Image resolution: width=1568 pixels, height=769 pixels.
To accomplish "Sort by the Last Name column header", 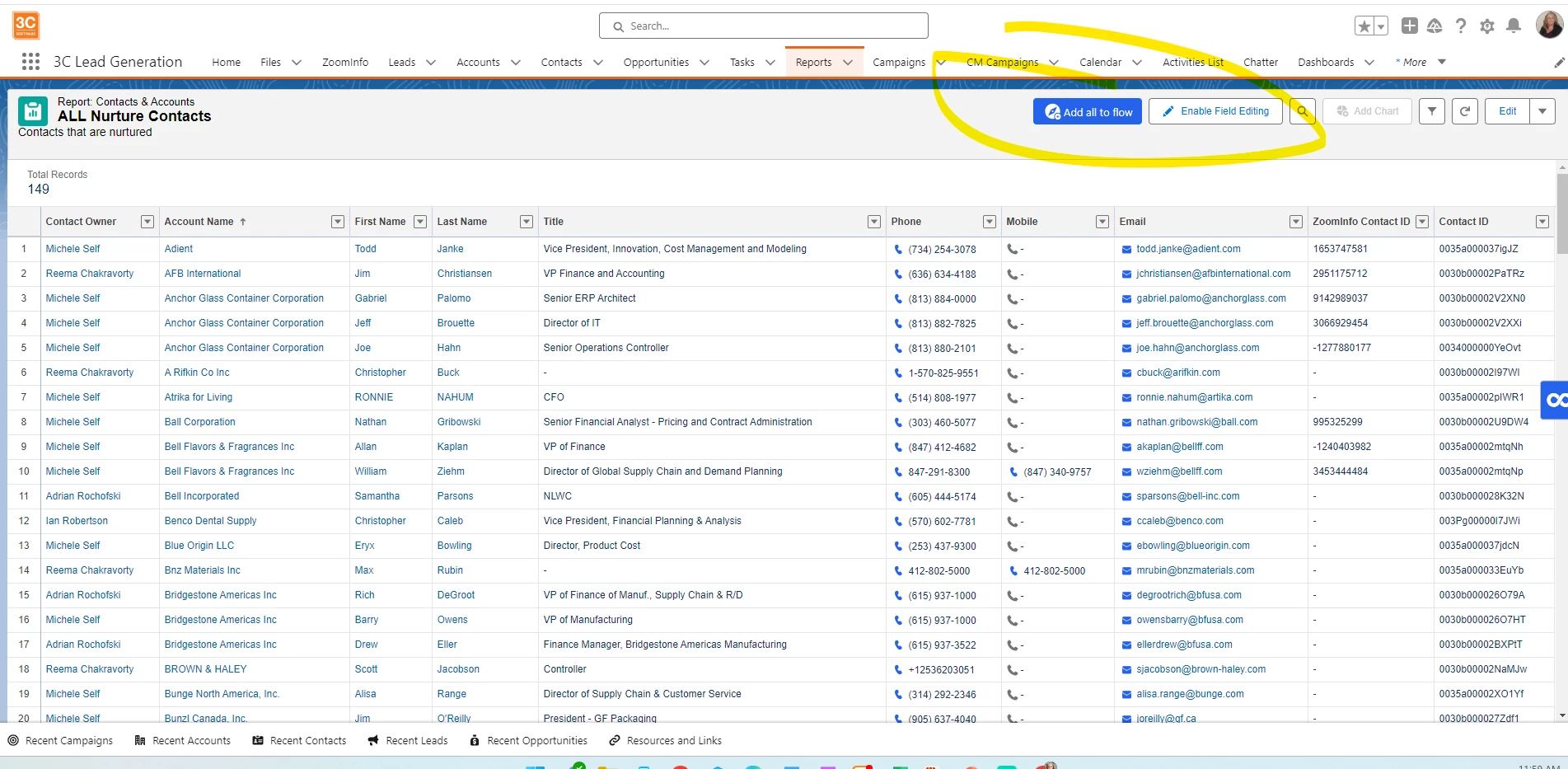I will tap(462, 222).
